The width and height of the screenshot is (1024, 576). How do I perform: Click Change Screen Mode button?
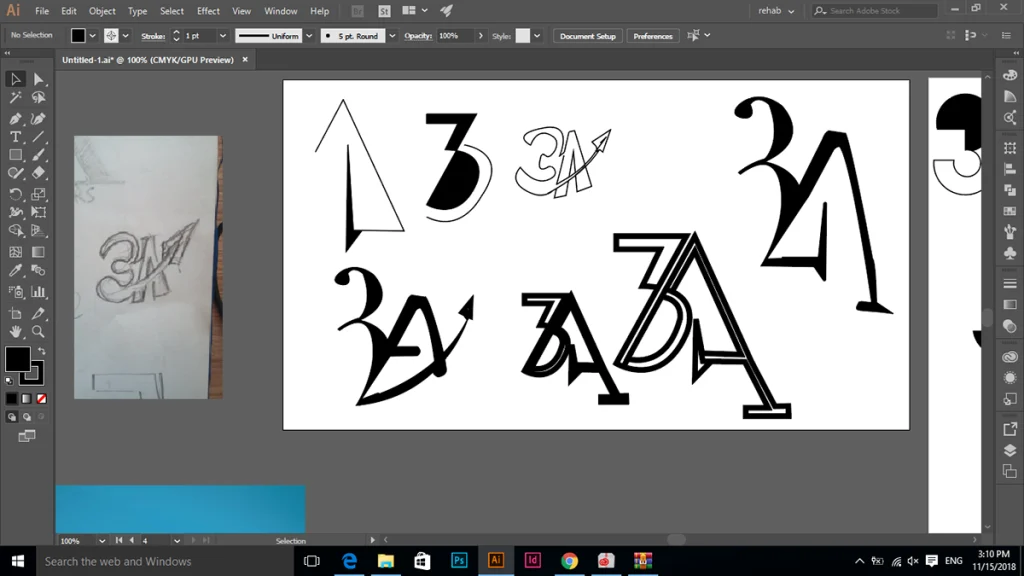(27, 436)
